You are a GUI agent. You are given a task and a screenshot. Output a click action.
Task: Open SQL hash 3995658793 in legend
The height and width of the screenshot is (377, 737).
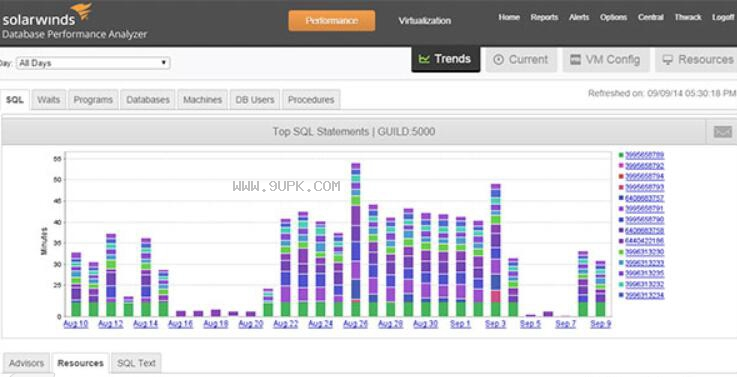pyautogui.click(x=644, y=188)
